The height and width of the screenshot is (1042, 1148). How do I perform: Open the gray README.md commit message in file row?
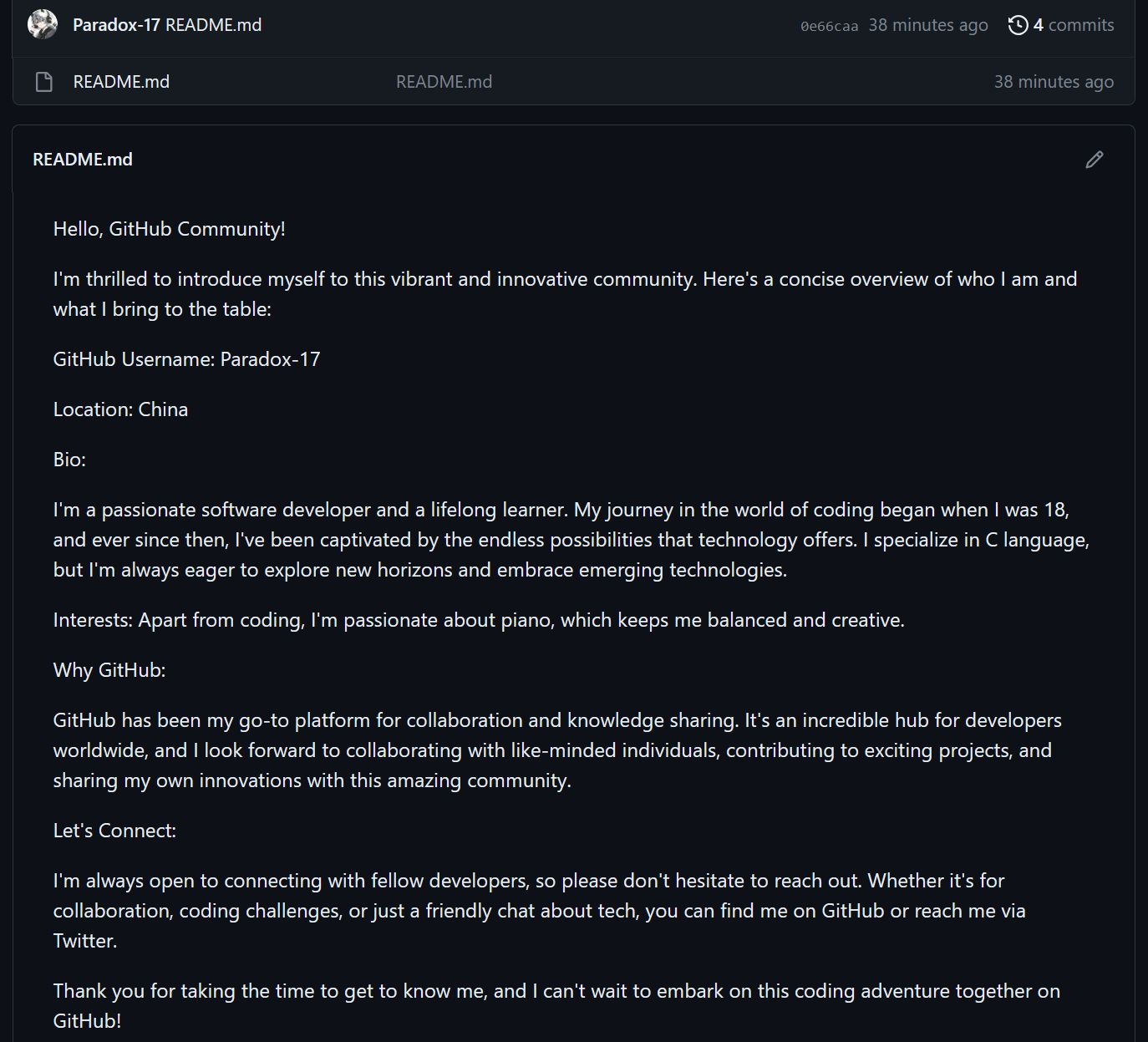[x=444, y=82]
